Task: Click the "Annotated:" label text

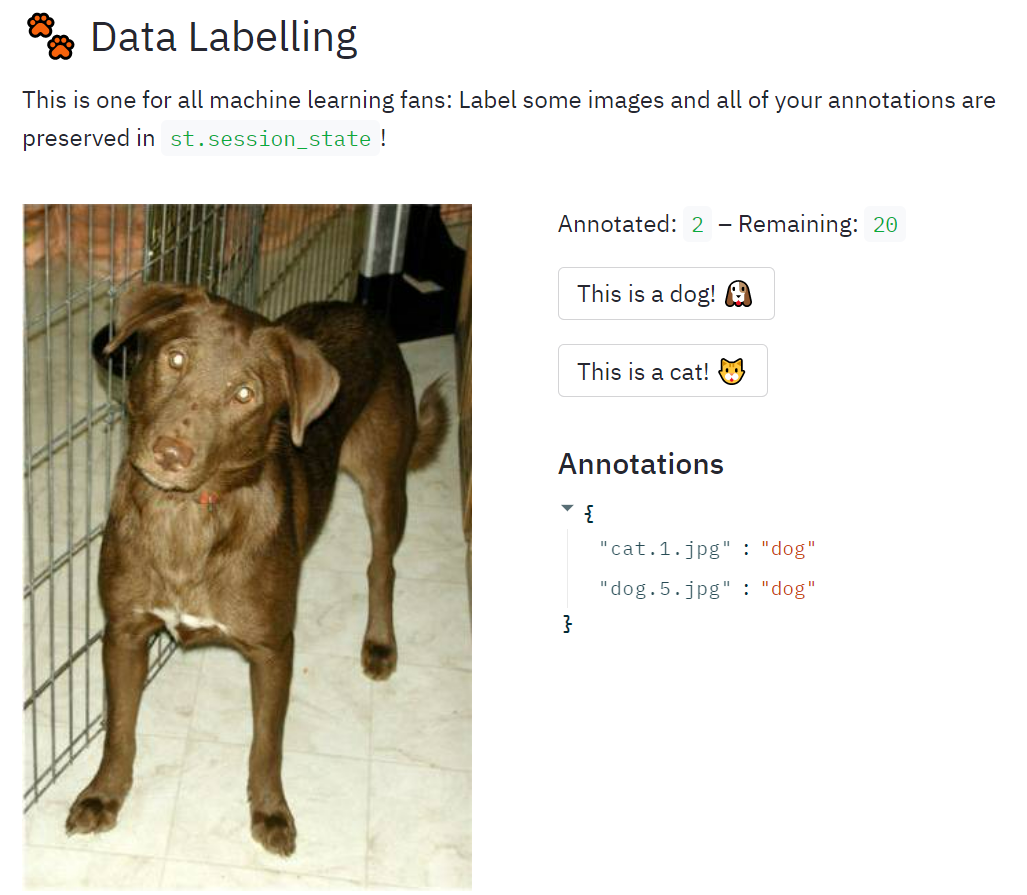Action: tap(617, 225)
